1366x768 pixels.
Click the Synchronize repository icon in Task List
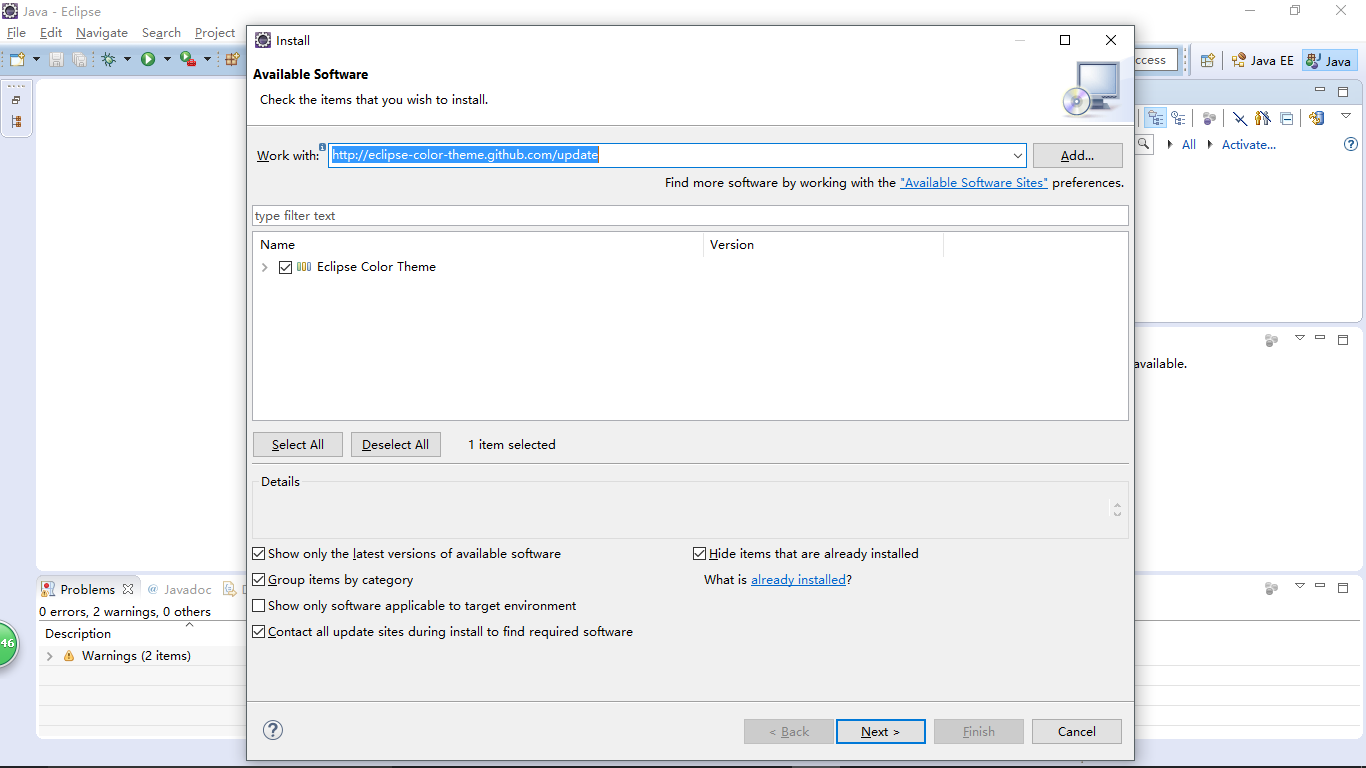click(1316, 118)
